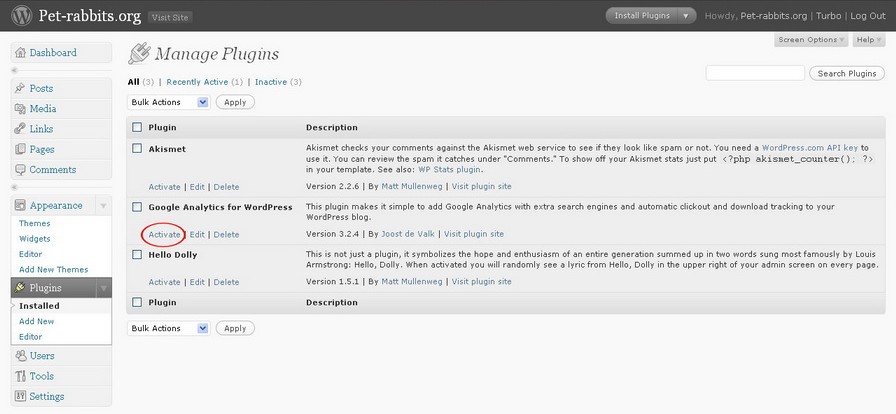Click the Turbo link in header
This screenshot has height=414, width=896.
(x=829, y=16)
